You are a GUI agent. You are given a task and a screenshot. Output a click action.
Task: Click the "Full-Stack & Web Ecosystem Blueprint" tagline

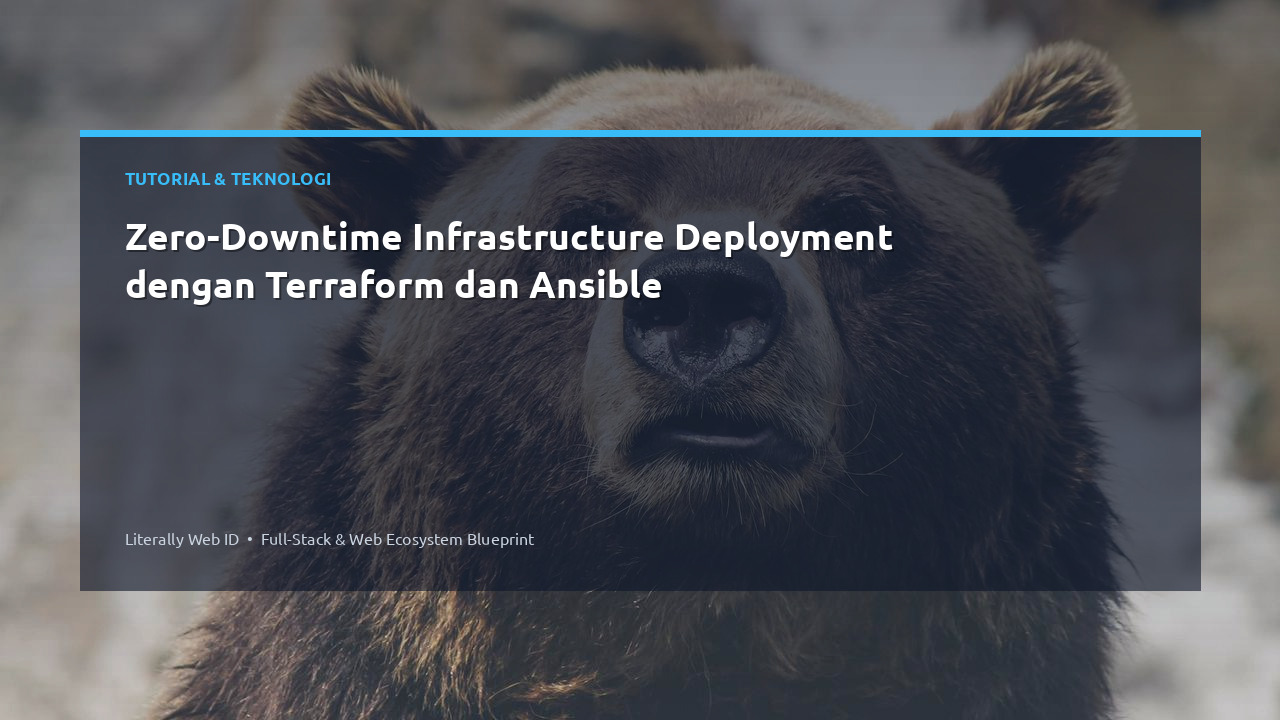[x=397, y=539]
